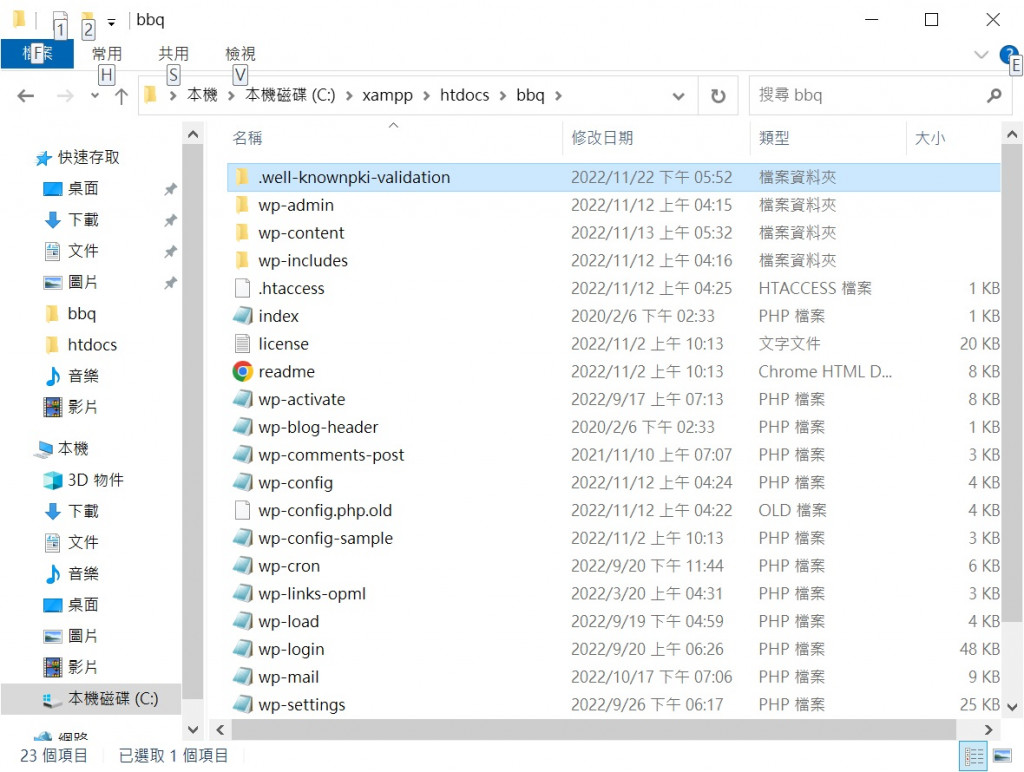Screen dimensions: 1024x772
Task: Click 本機磁碟 (C:) in the breadcrumb
Action: 290,95
